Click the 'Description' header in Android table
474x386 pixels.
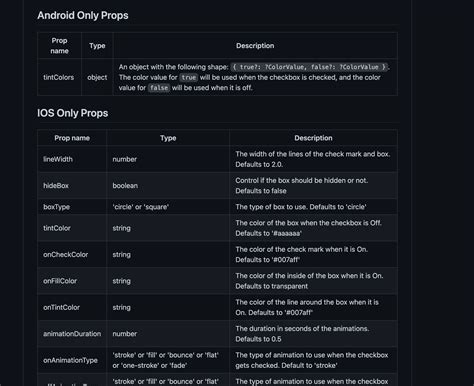click(x=255, y=46)
